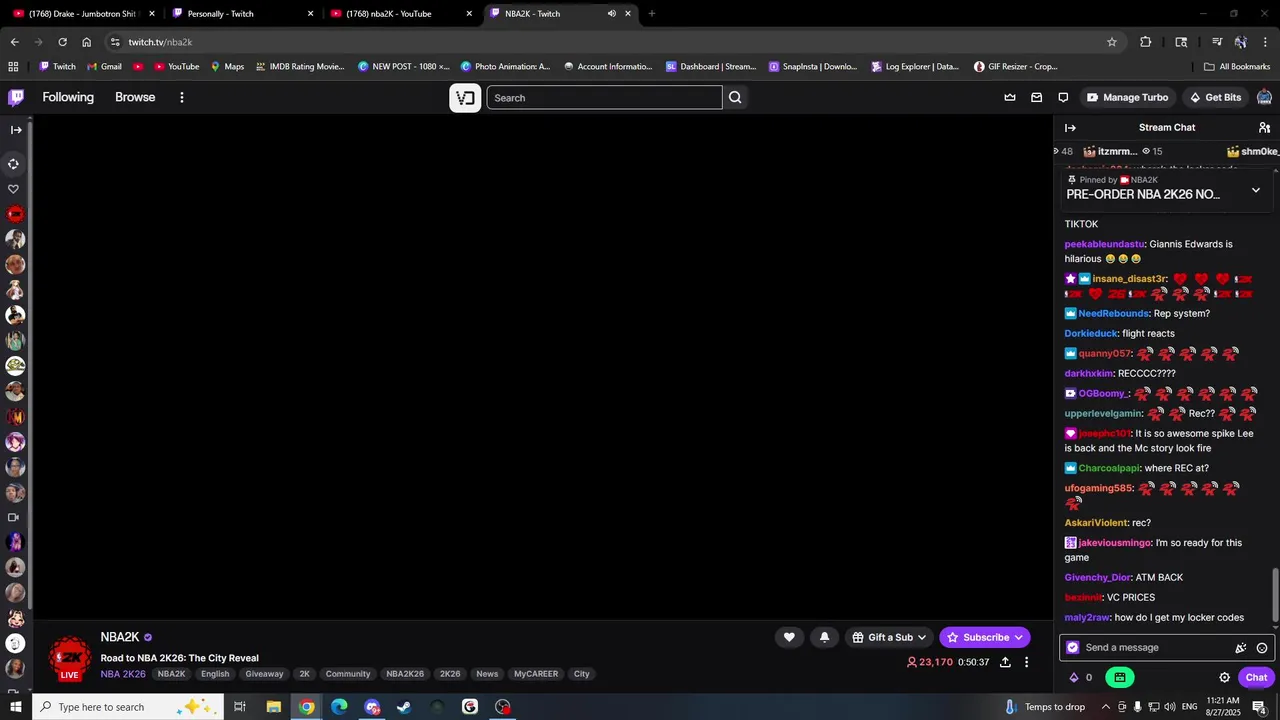The height and width of the screenshot is (720, 1280).
Task: Open the celebration party popper icon in chat
Action: 1241,648
